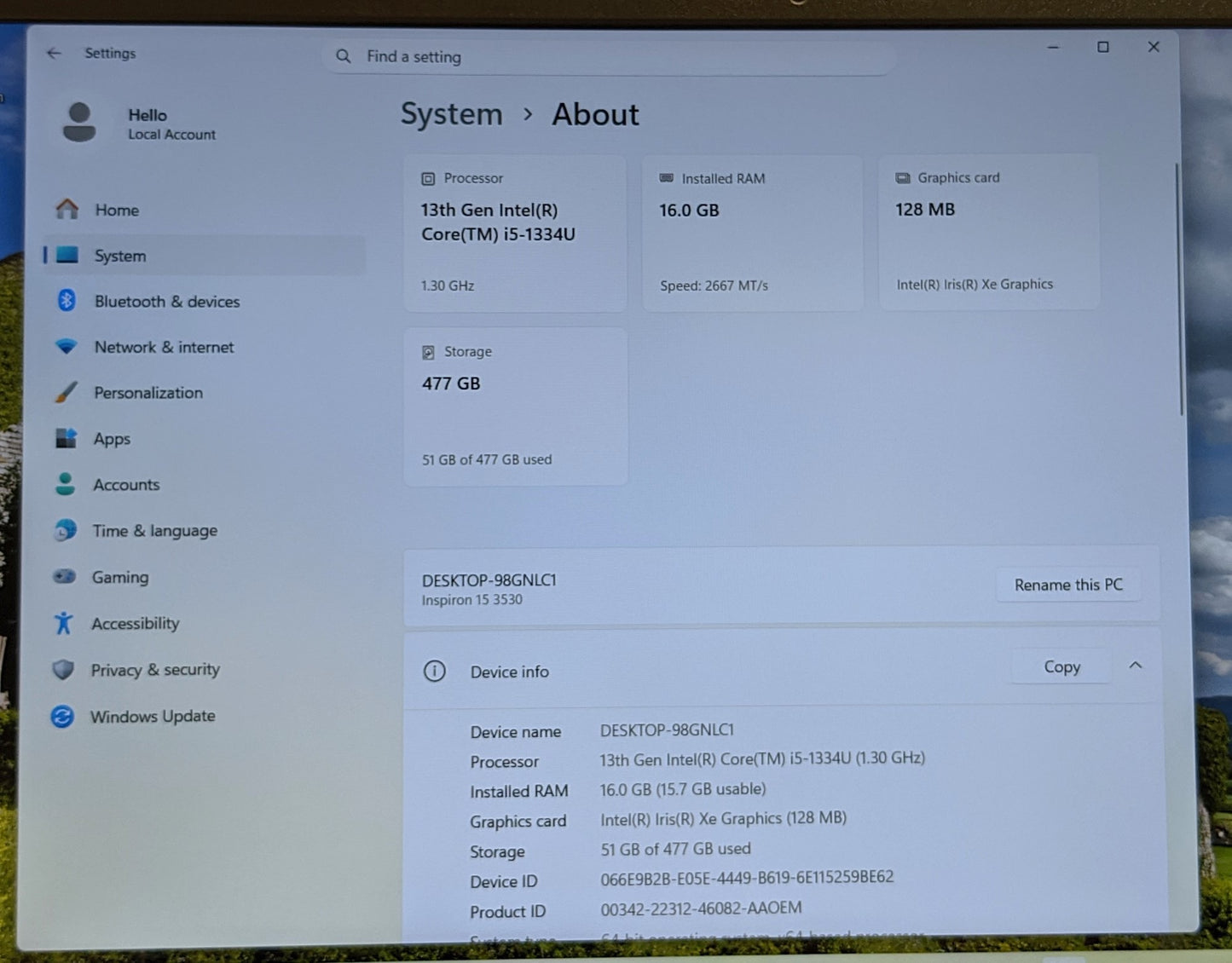The width and height of the screenshot is (1232, 963).
Task: Click the Network Wi-Fi icon
Action: pos(66,346)
